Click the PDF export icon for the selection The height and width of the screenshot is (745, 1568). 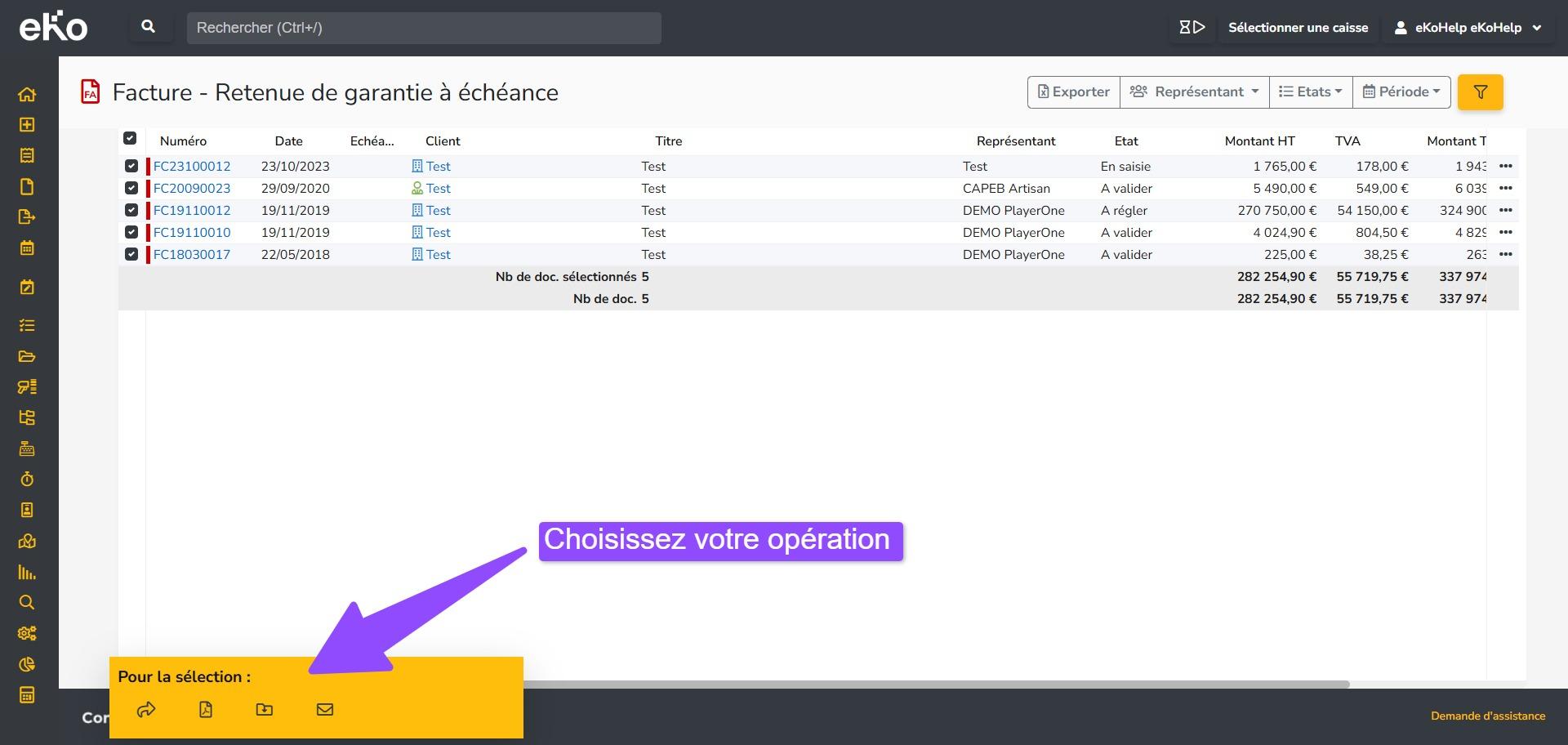[206, 709]
